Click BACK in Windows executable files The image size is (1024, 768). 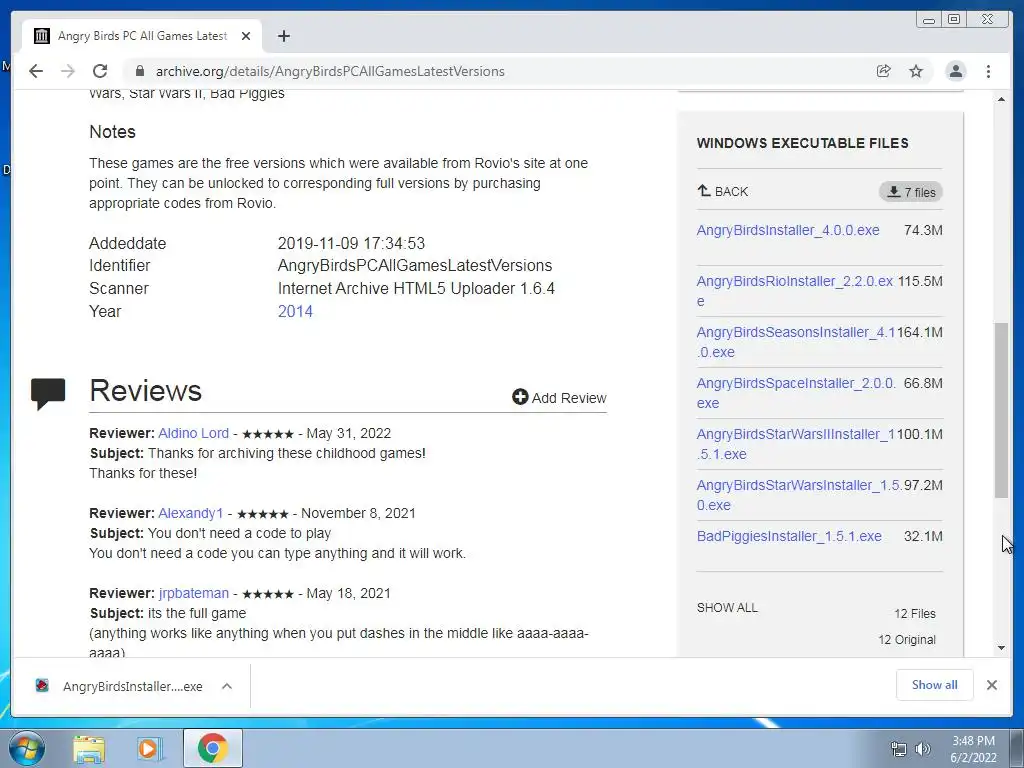(x=723, y=191)
